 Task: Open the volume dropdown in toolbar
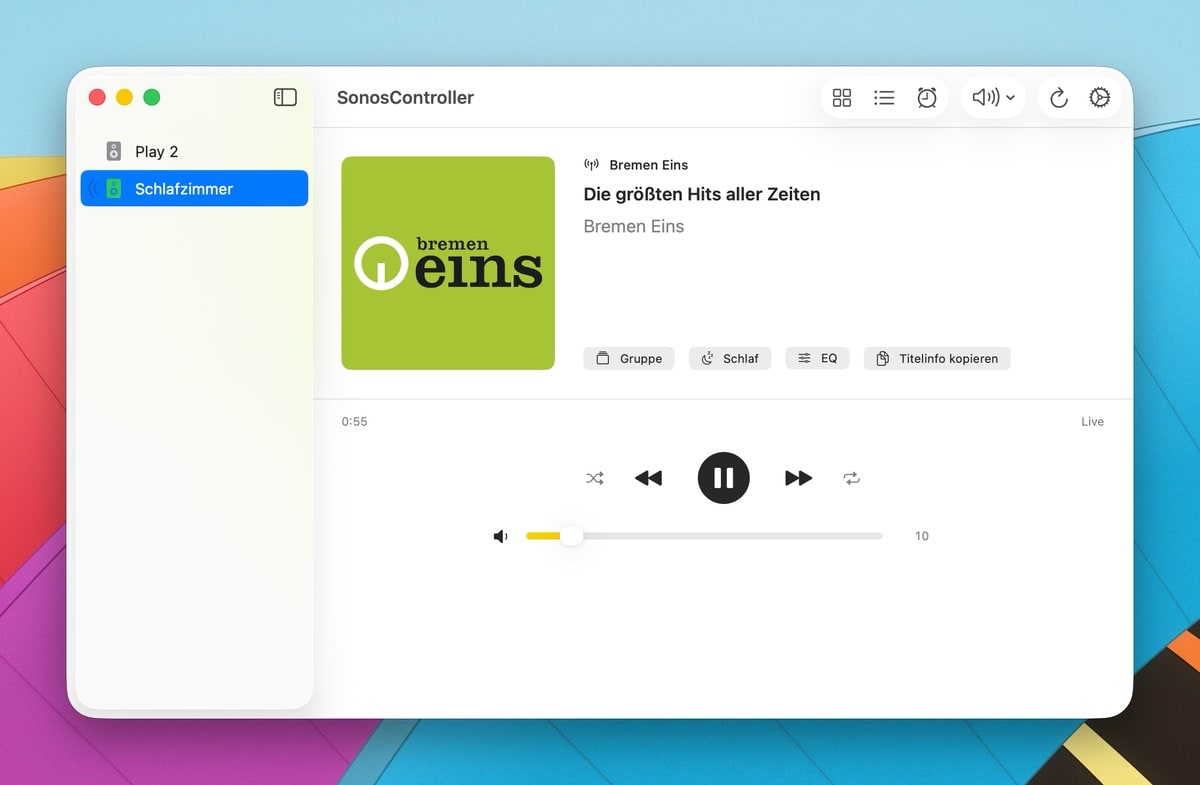(x=993, y=97)
